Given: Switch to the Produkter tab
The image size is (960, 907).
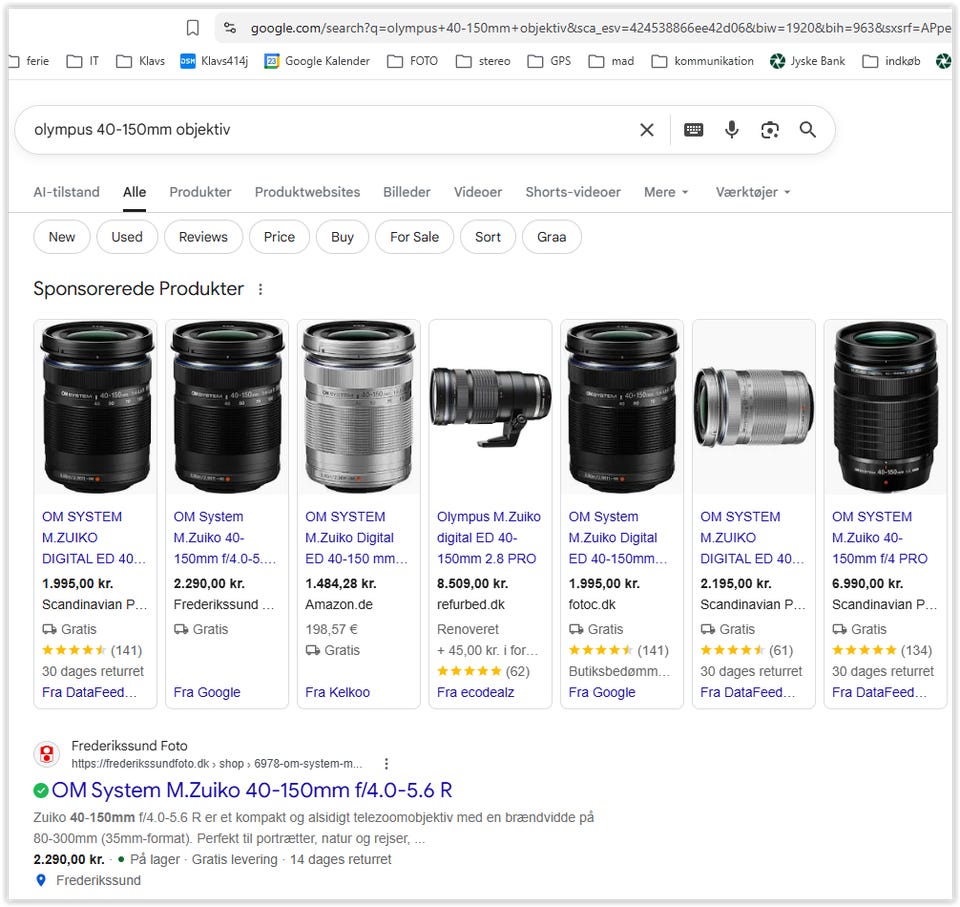Looking at the screenshot, I should [x=200, y=192].
